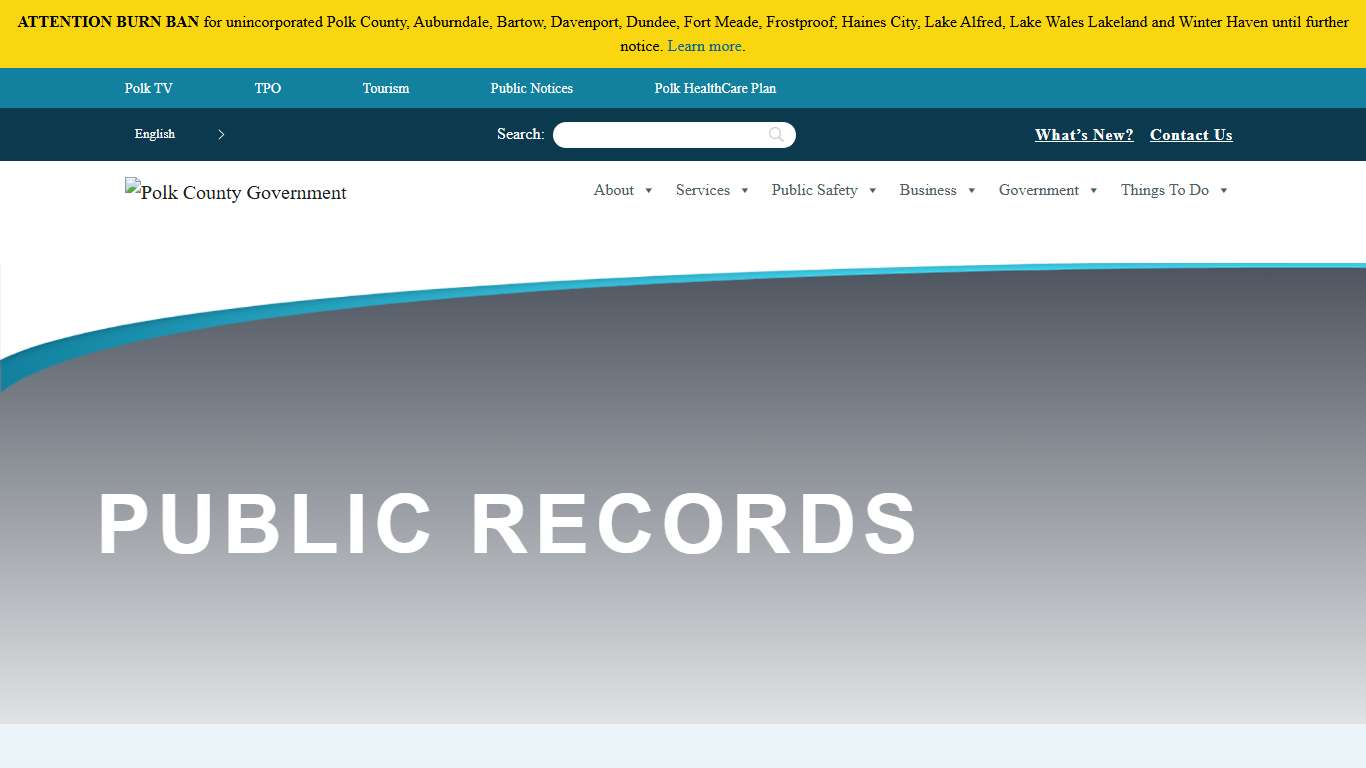Go to the Tourism page
The image size is (1366, 768).
pyautogui.click(x=385, y=88)
